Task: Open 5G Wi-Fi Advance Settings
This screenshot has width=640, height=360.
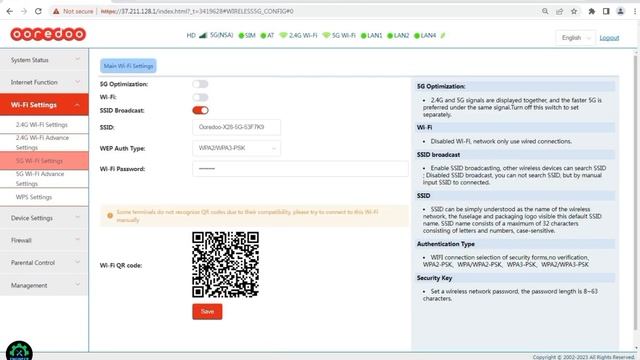Action: point(44,179)
